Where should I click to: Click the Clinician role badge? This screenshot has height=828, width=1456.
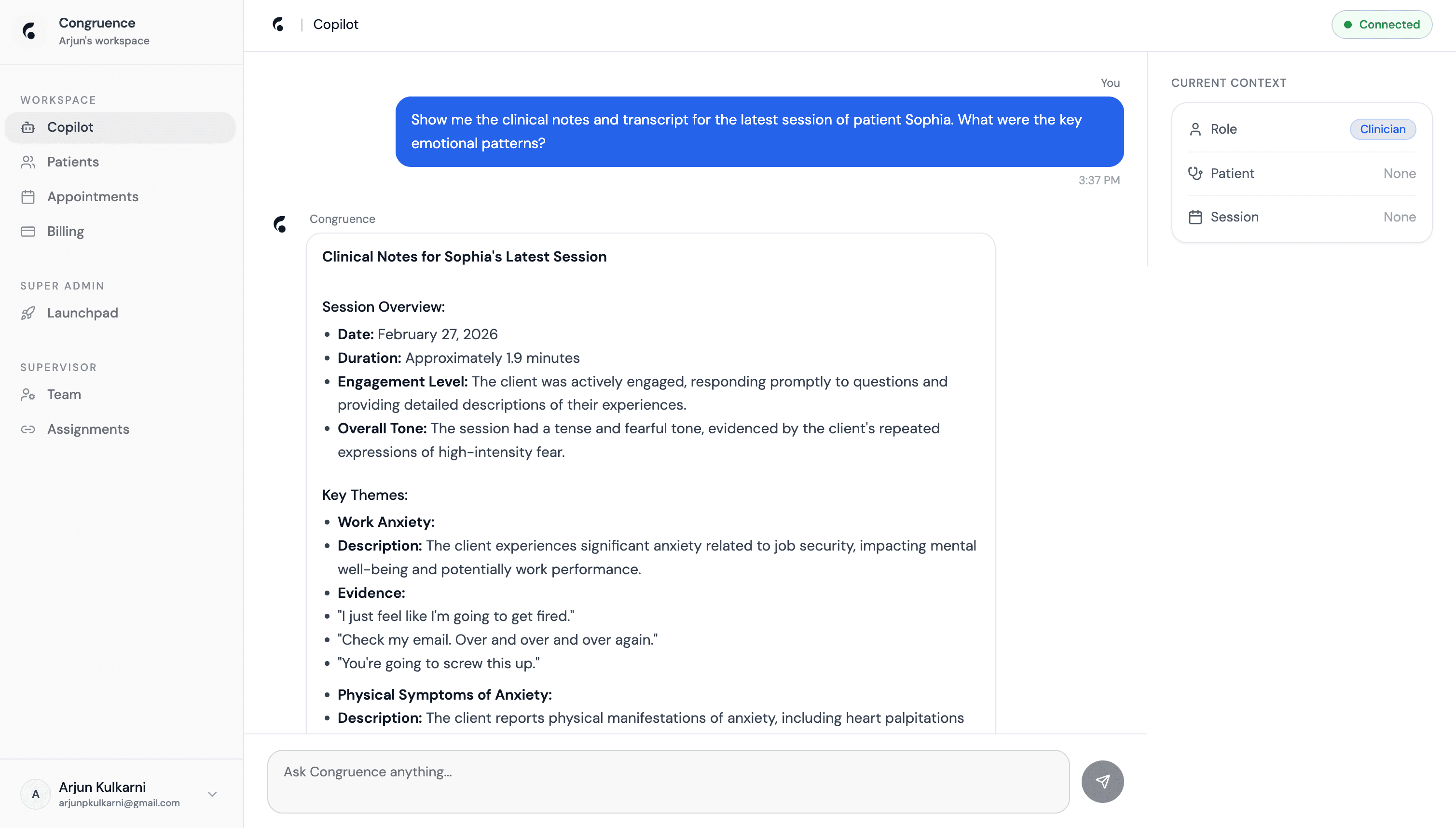pyautogui.click(x=1382, y=129)
